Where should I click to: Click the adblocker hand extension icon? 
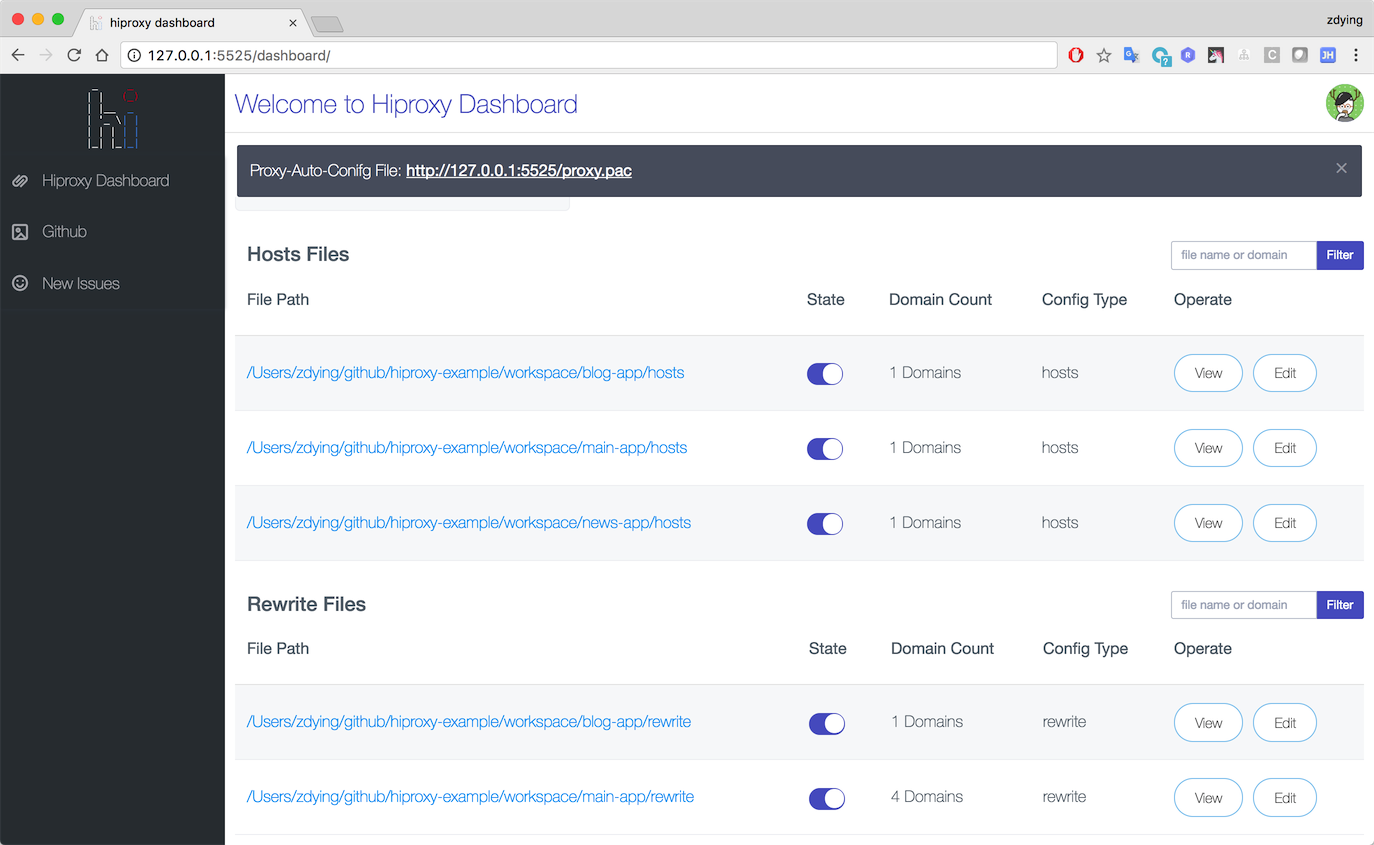point(1075,55)
